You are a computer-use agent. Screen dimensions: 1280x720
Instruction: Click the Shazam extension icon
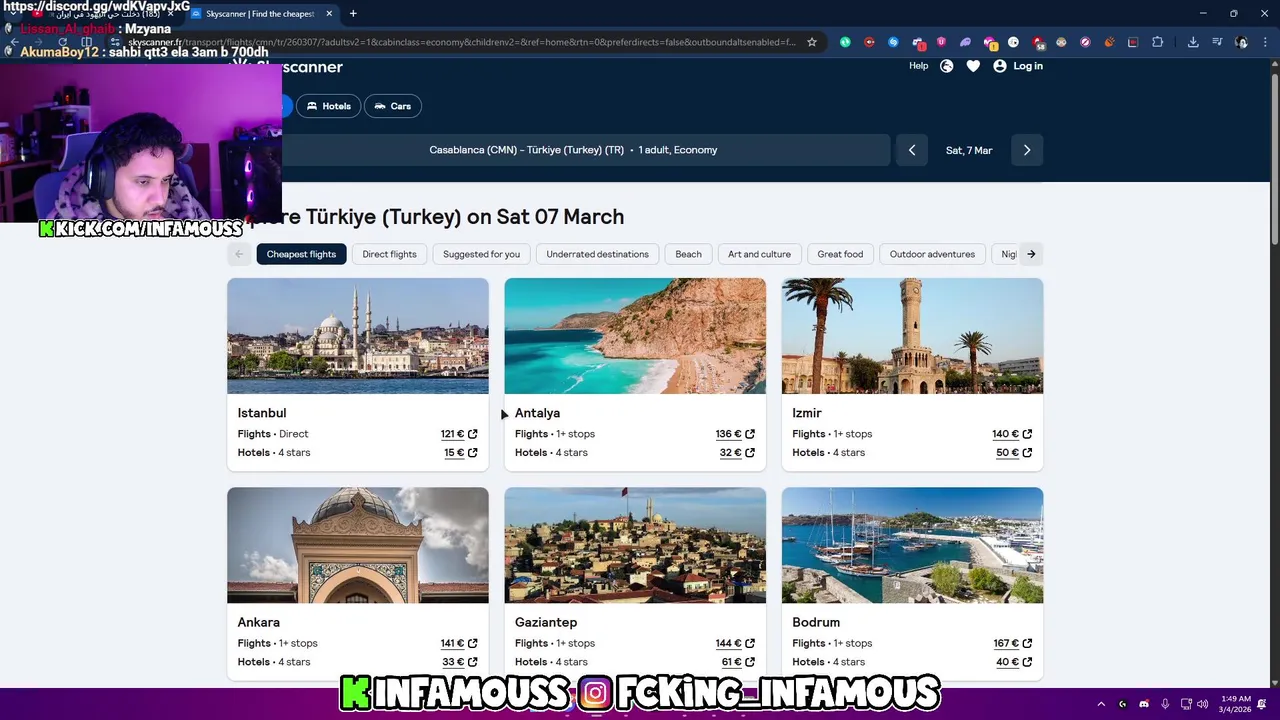(x=893, y=42)
